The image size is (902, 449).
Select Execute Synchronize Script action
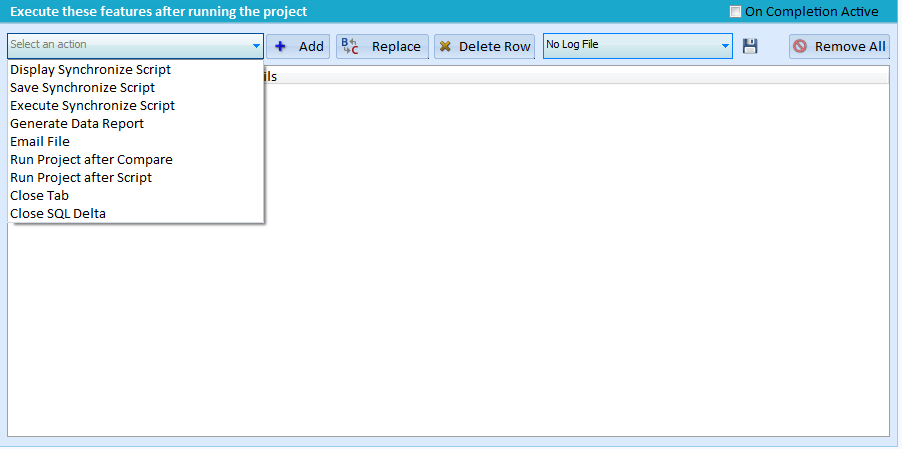(x=136, y=105)
